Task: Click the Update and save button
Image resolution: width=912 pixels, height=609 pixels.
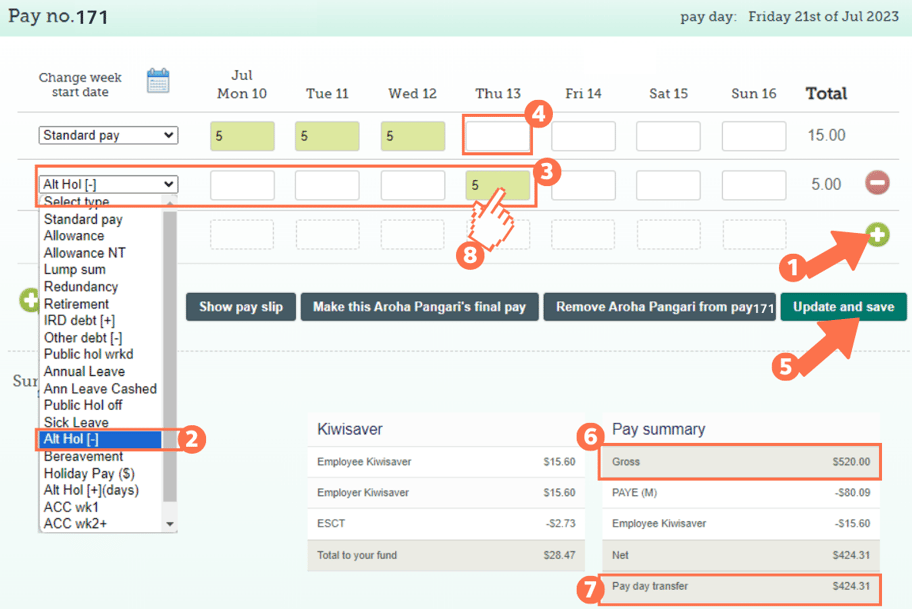Action: (x=843, y=306)
